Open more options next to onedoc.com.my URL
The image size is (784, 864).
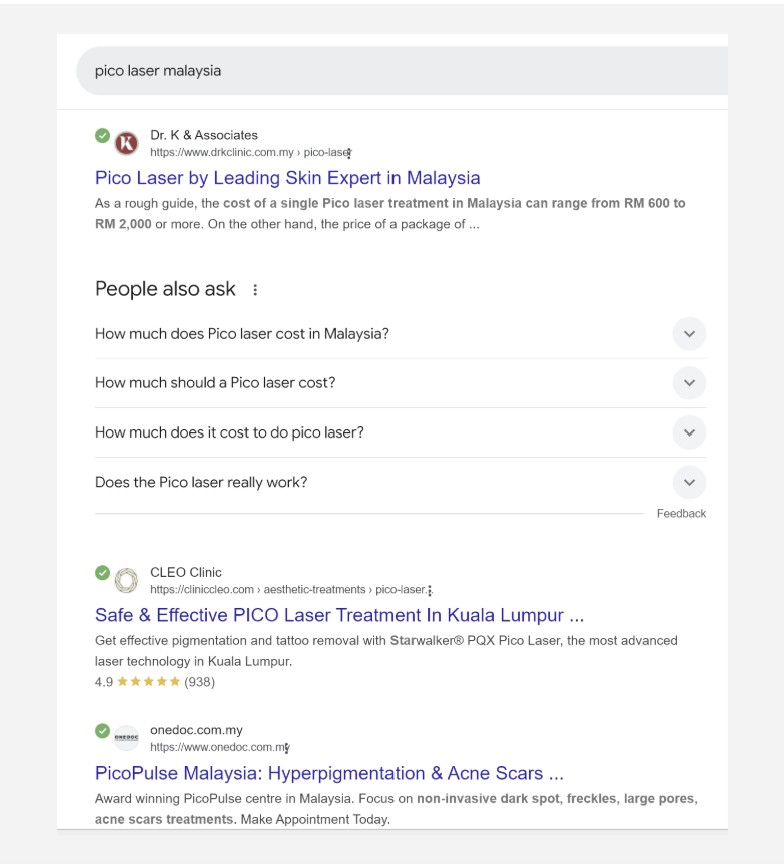[x=288, y=747]
